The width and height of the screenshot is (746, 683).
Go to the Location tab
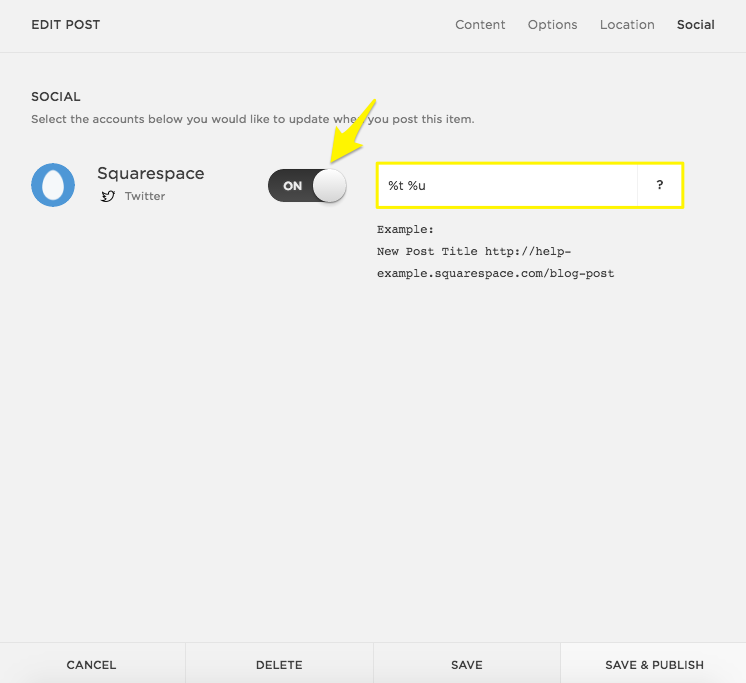click(x=627, y=25)
